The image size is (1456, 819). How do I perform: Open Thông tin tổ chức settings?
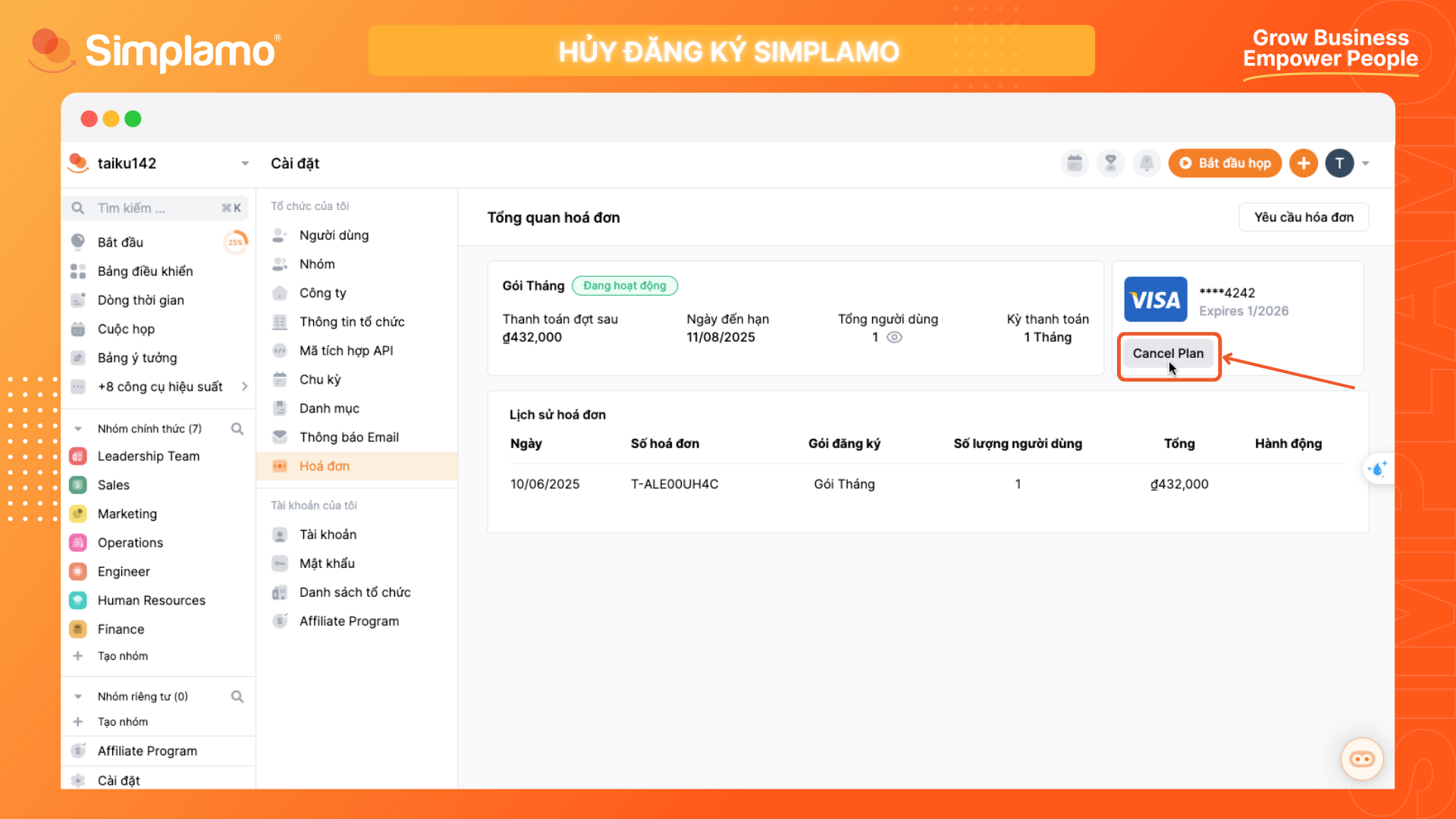(352, 322)
